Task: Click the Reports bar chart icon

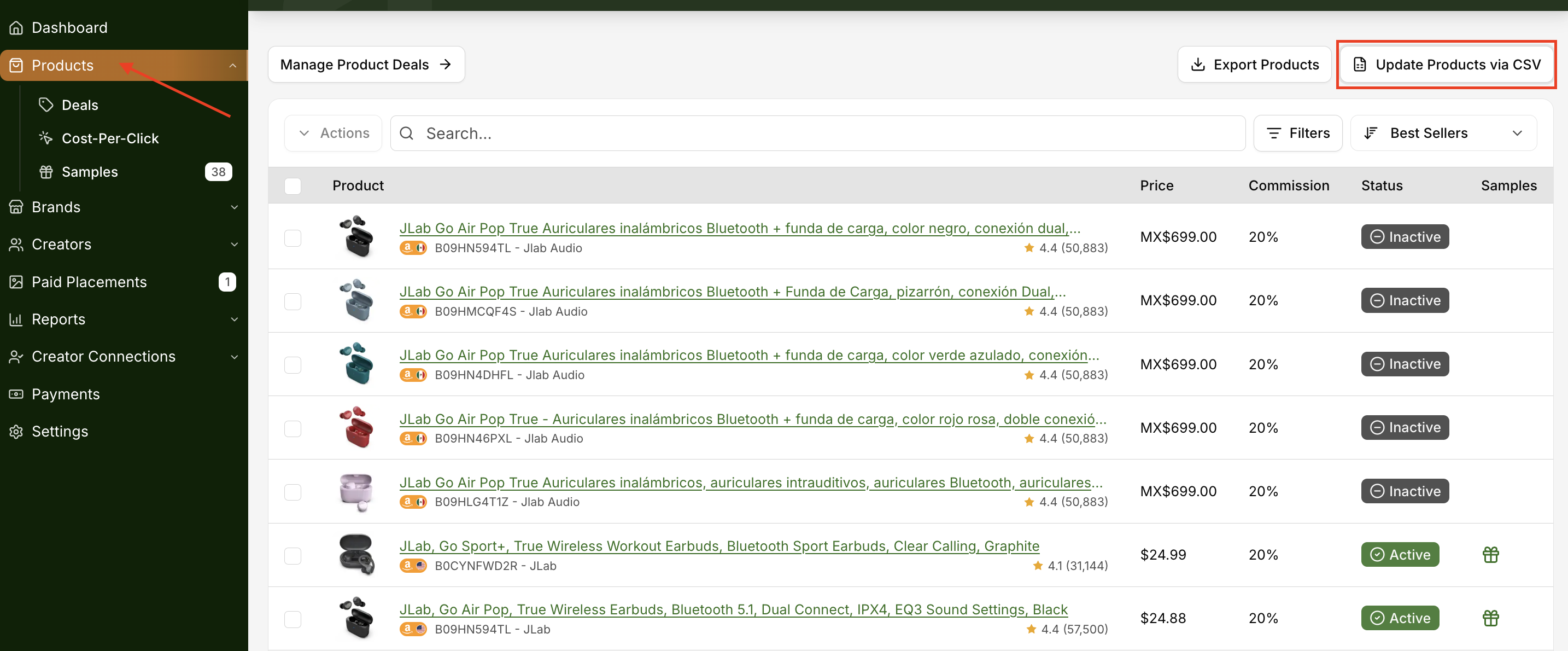Action: click(x=16, y=319)
